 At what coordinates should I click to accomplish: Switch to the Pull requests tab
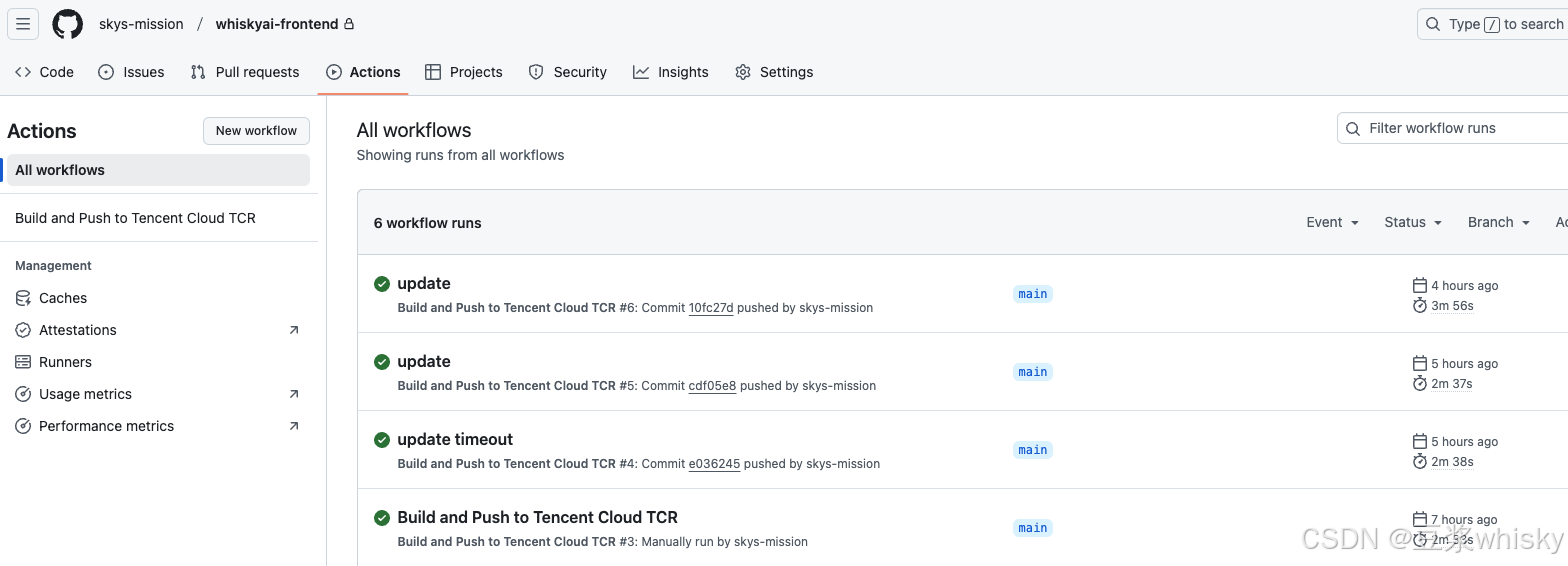click(x=245, y=72)
